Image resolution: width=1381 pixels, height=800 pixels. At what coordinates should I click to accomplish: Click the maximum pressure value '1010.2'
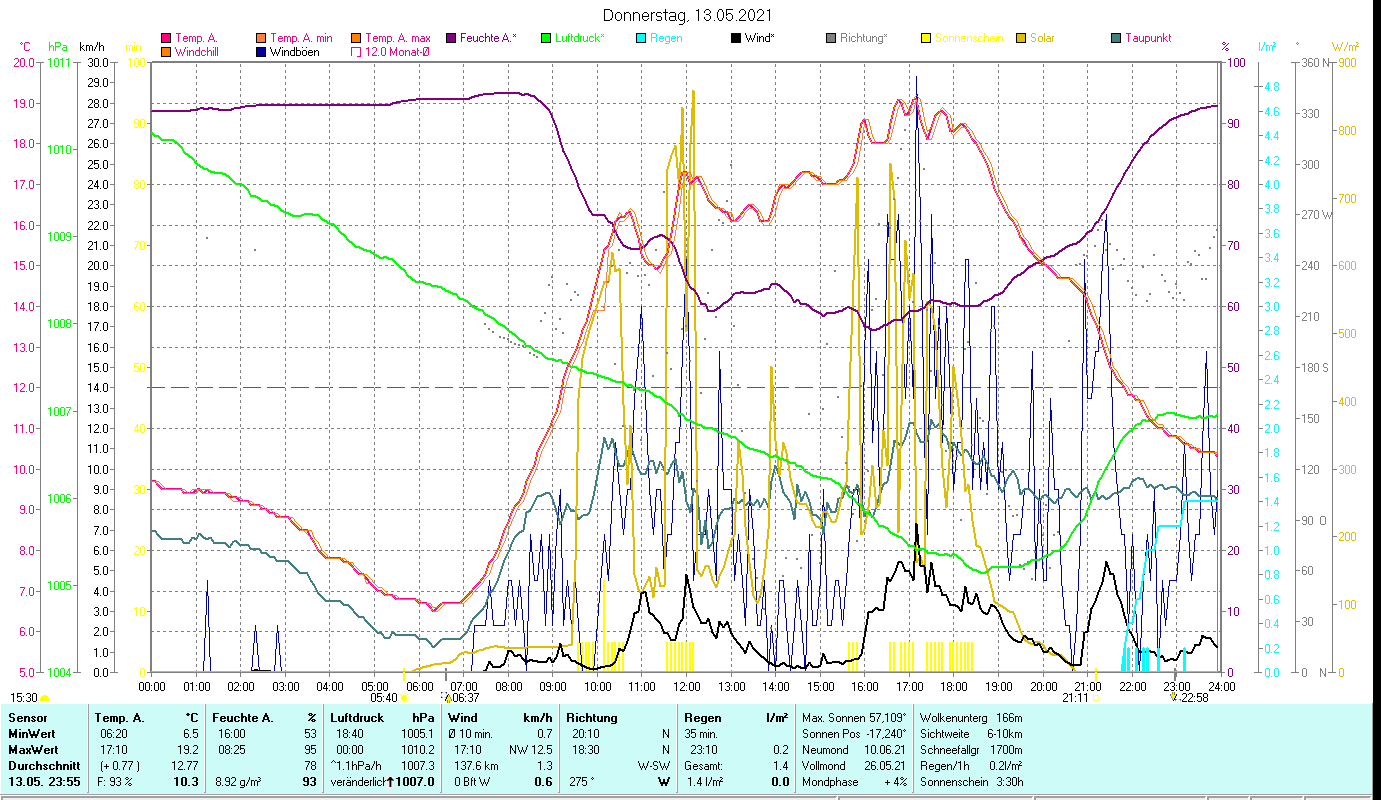coord(417,750)
